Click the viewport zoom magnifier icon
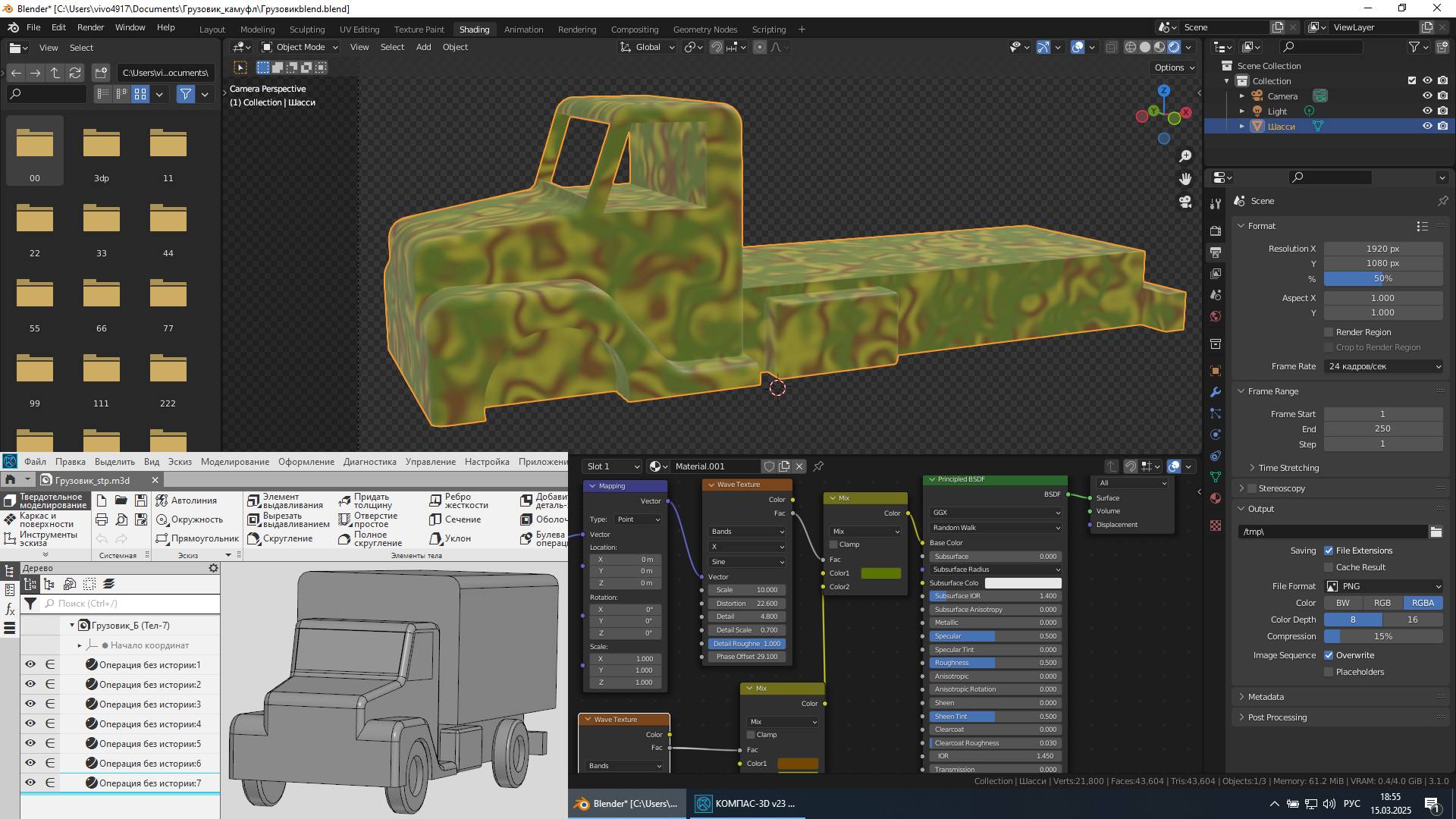Image resolution: width=1456 pixels, height=819 pixels. [x=1186, y=155]
